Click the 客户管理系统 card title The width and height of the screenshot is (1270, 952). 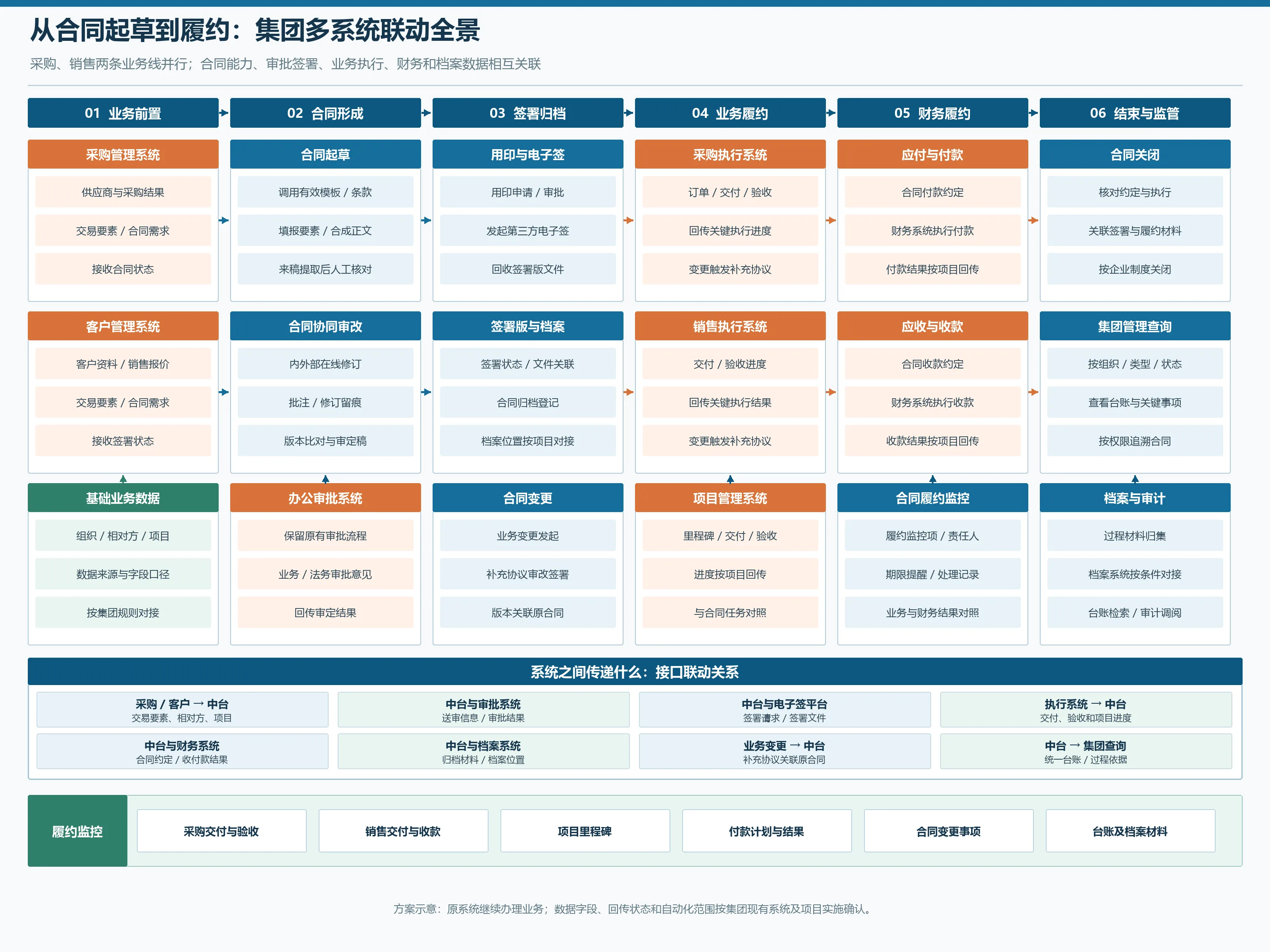click(x=123, y=326)
